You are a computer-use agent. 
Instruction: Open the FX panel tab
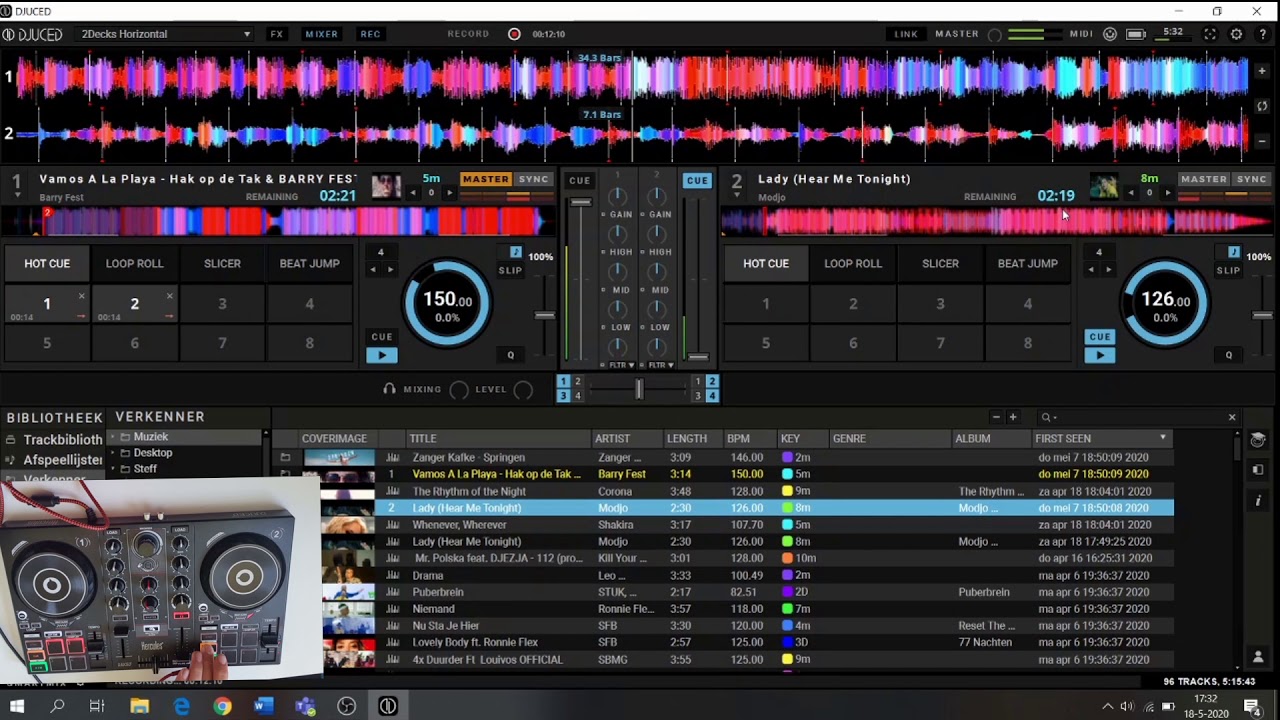[x=277, y=34]
